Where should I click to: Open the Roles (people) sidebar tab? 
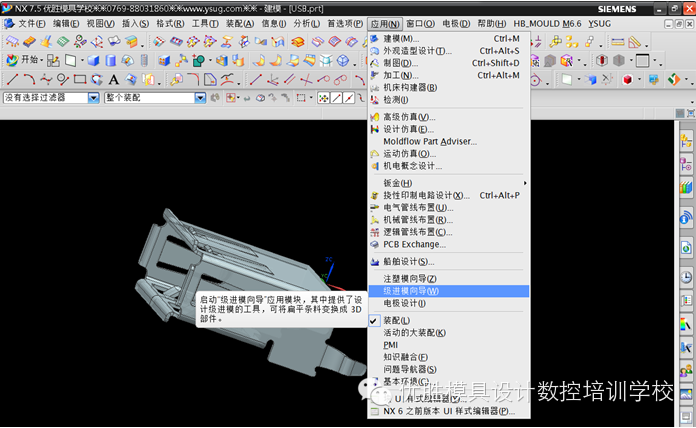686,370
